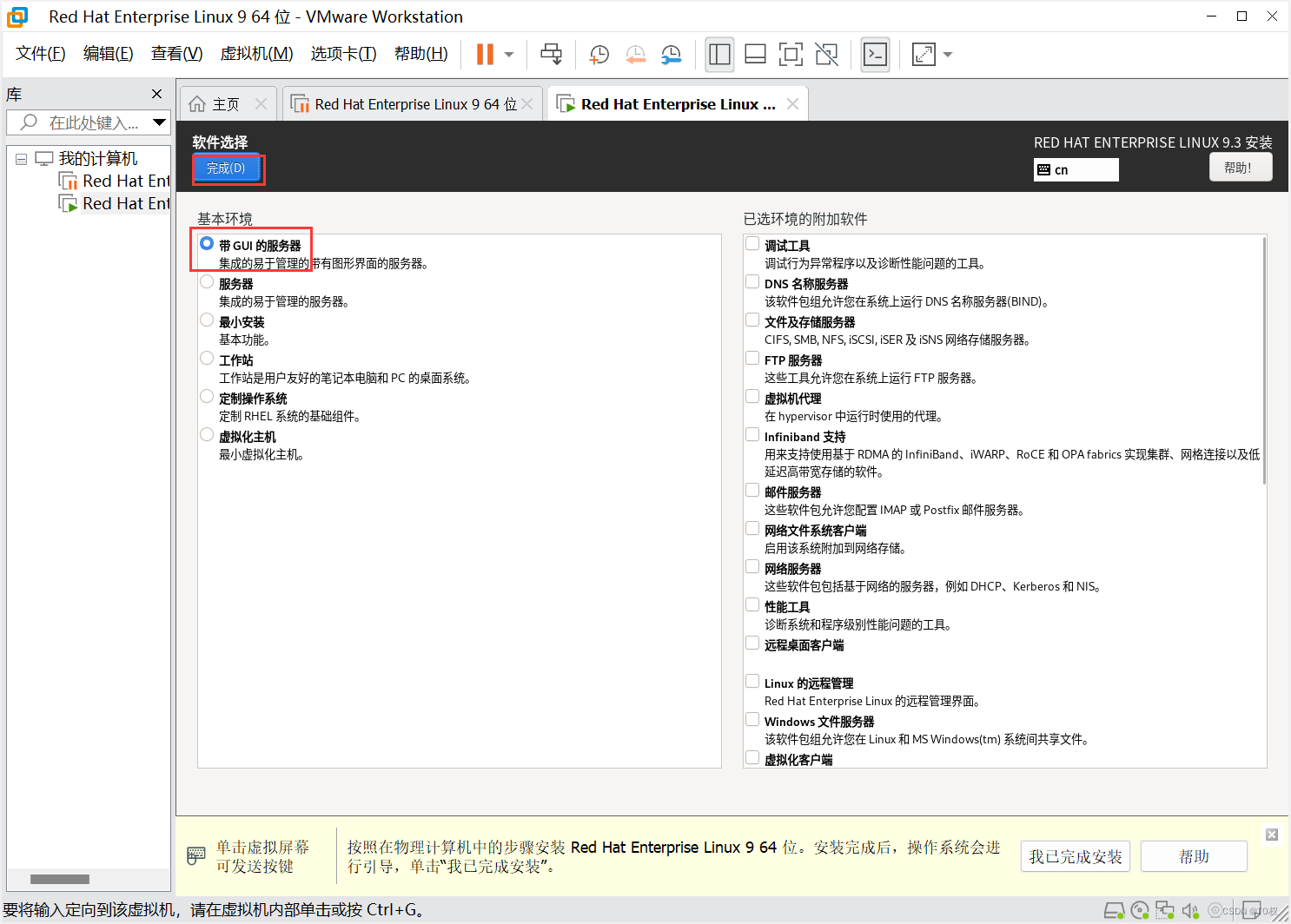1291x924 pixels.
Task: Check the DNS 名称服务器 option
Action: coord(751,281)
